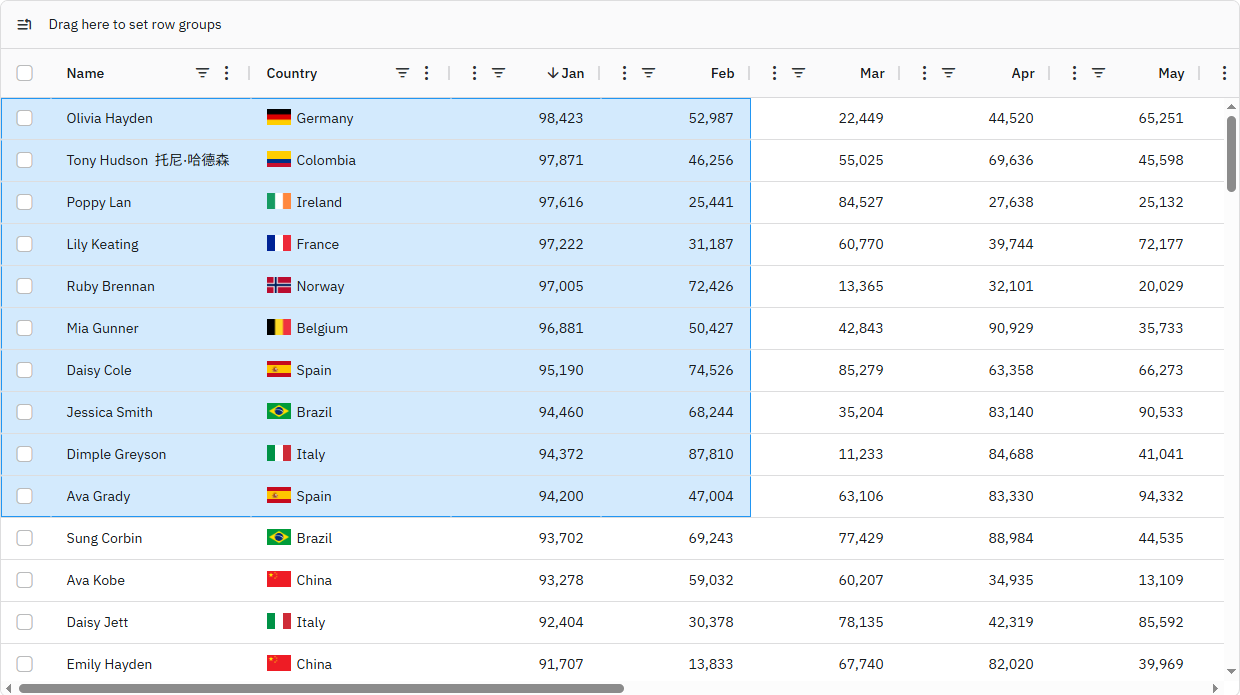Open the filter for the Name column

point(202,73)
